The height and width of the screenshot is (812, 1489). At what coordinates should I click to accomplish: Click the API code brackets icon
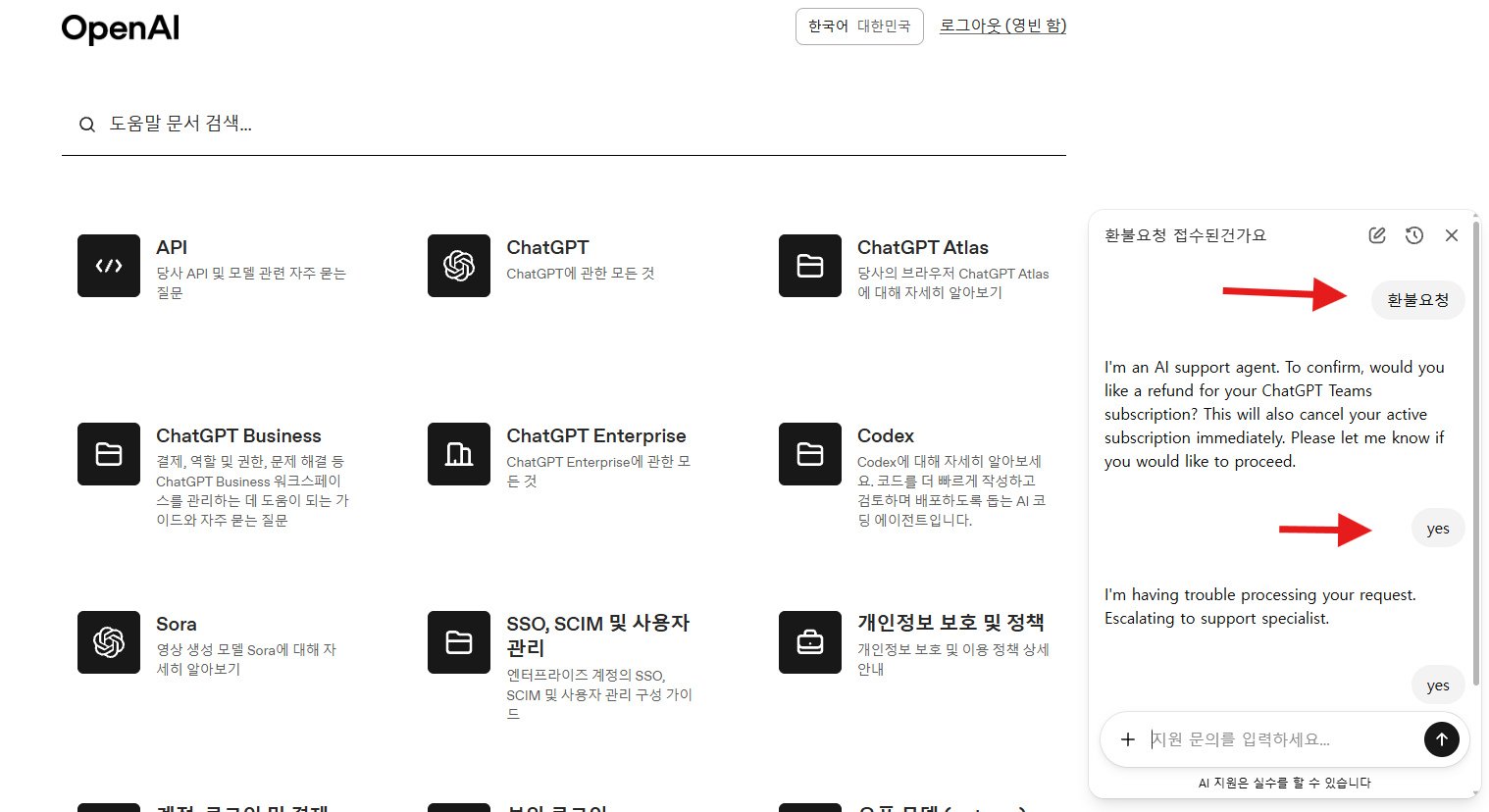(109, 266)
